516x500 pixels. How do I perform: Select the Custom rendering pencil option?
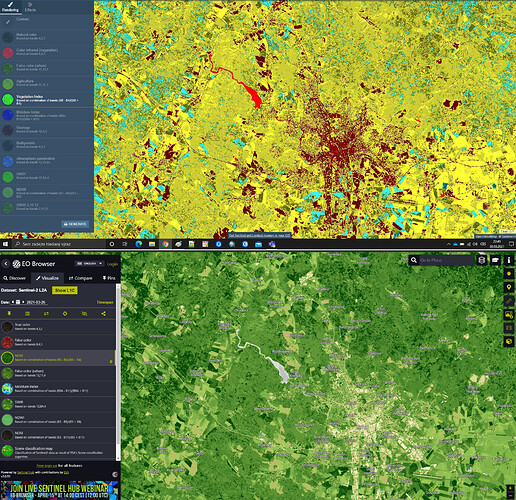(47, 21)
